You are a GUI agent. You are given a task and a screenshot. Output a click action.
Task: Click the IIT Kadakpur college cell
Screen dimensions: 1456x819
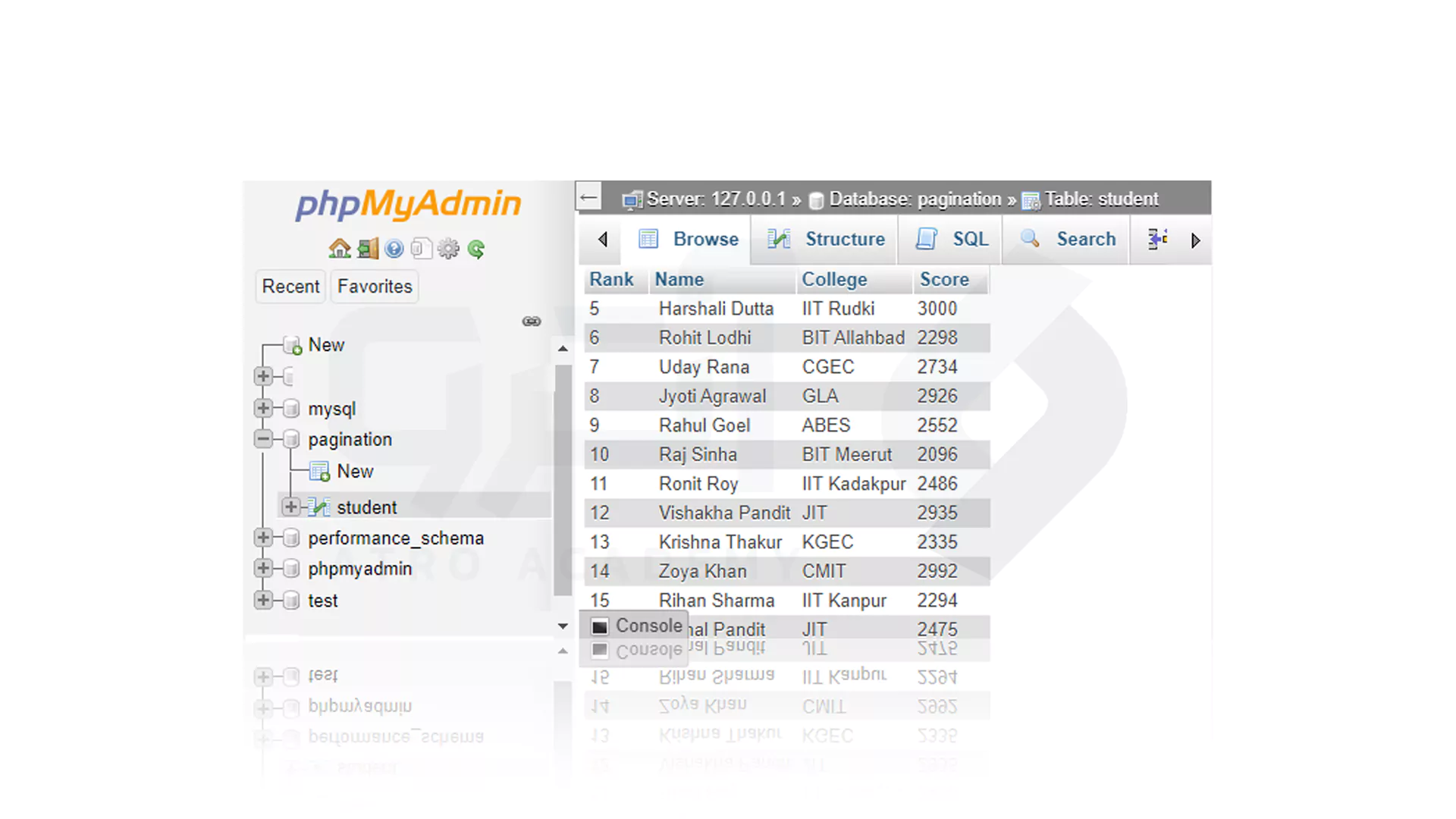coord(854,484)
